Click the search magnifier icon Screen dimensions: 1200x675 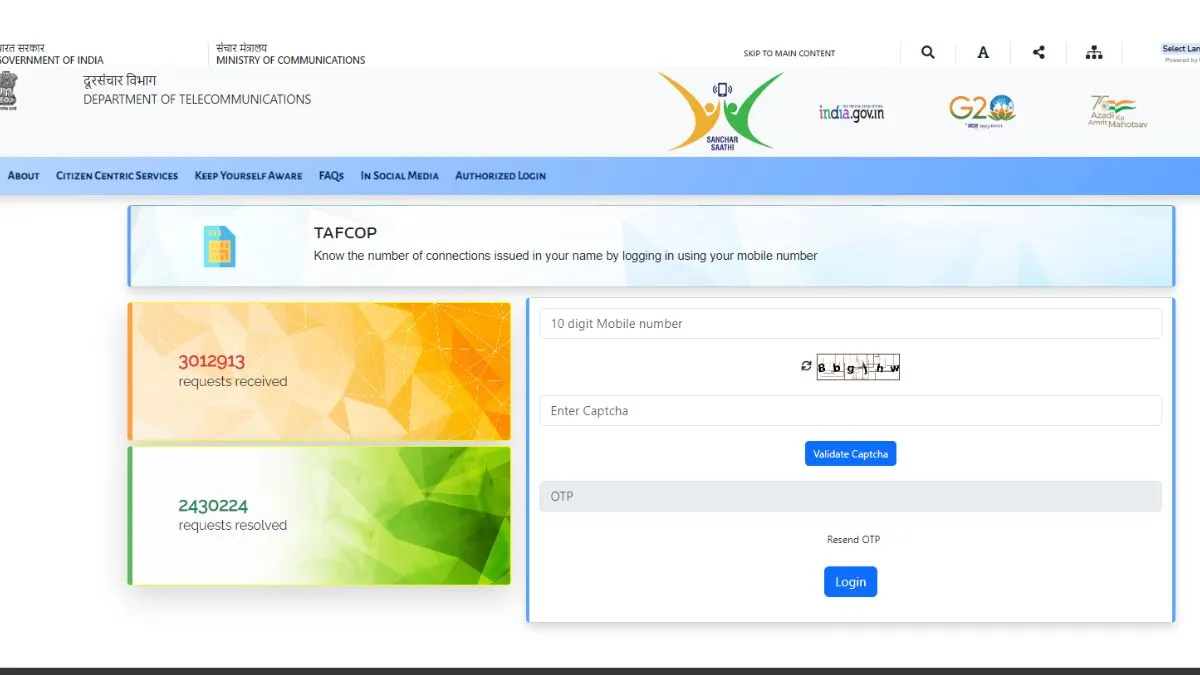pos(928,53)
